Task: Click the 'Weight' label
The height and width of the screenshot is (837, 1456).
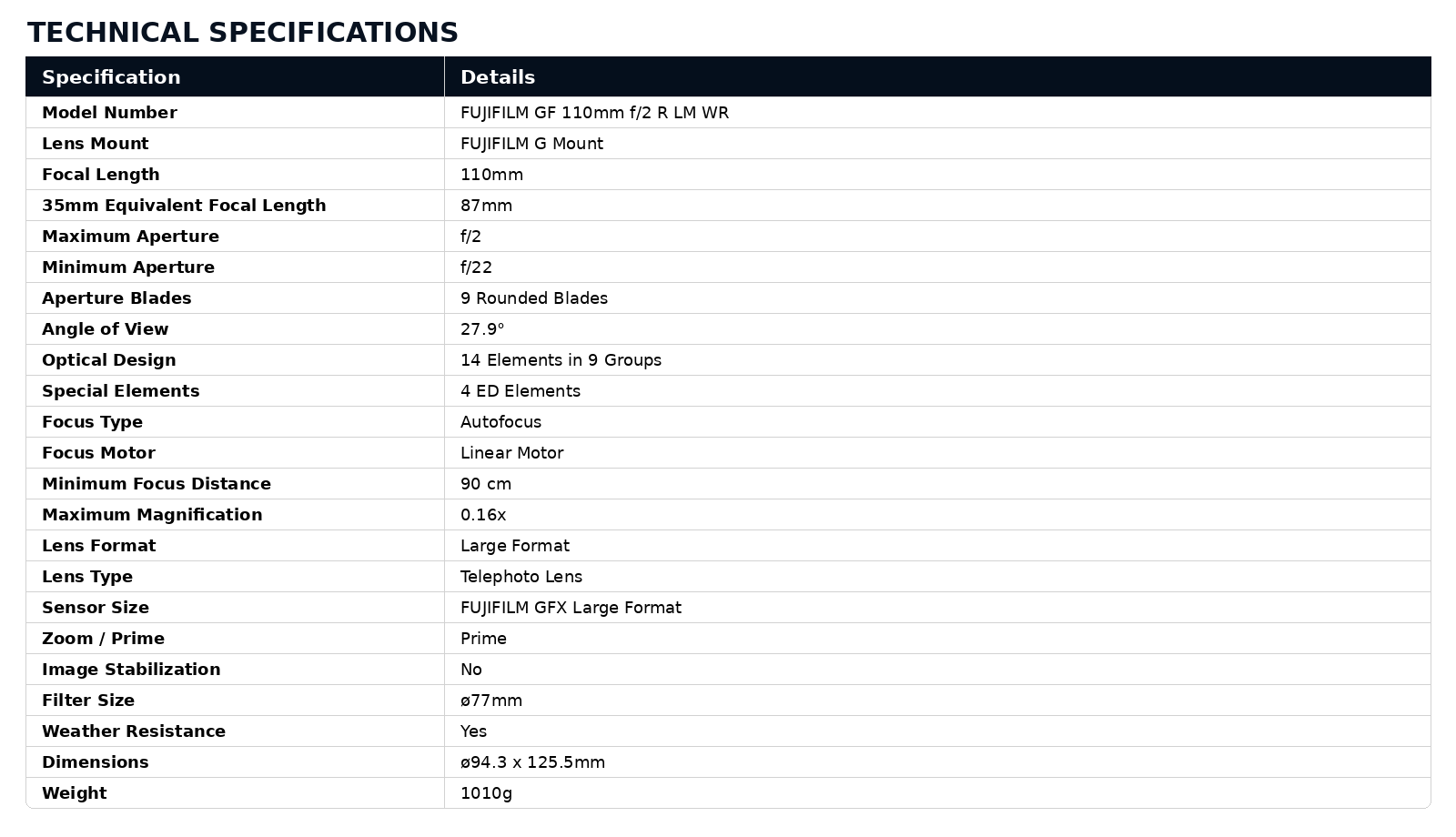Action: 75,793
